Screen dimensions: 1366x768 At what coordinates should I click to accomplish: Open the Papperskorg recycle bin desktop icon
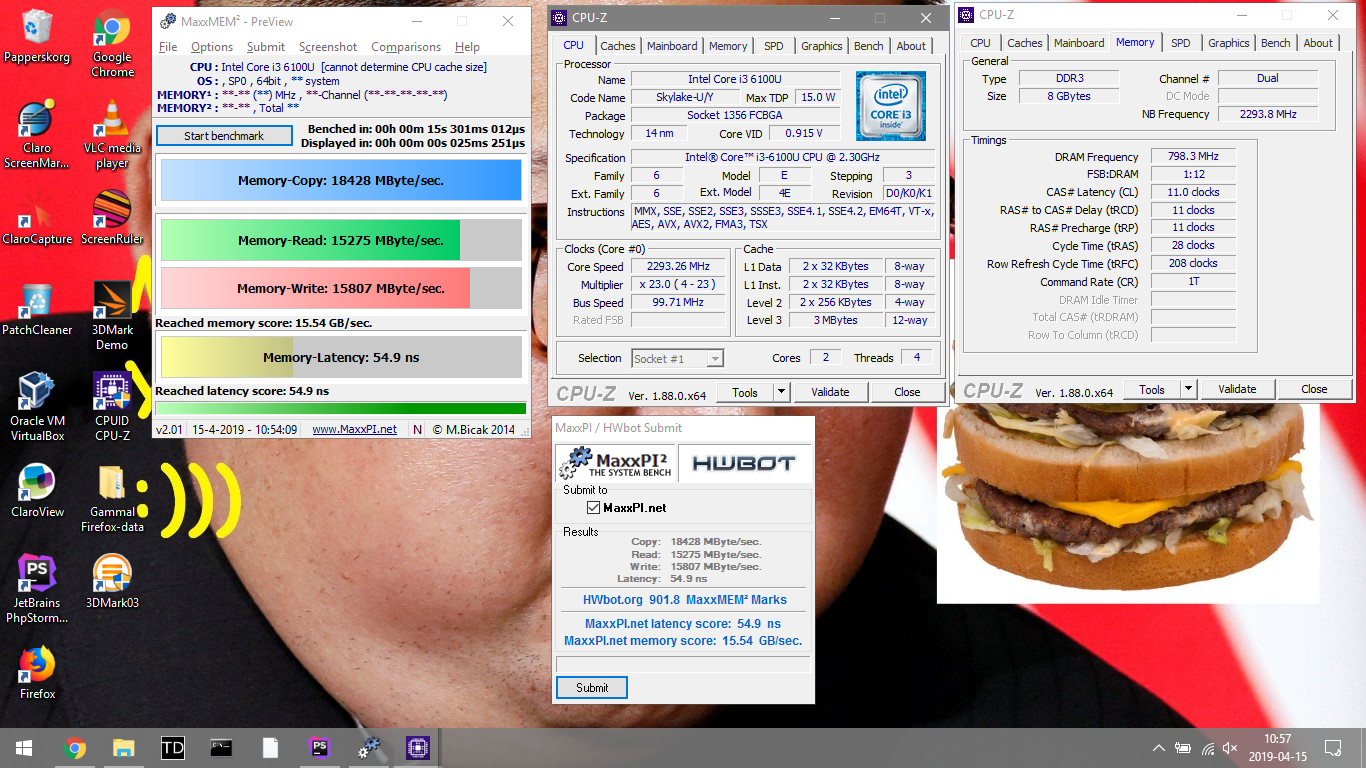pos(37,36)
